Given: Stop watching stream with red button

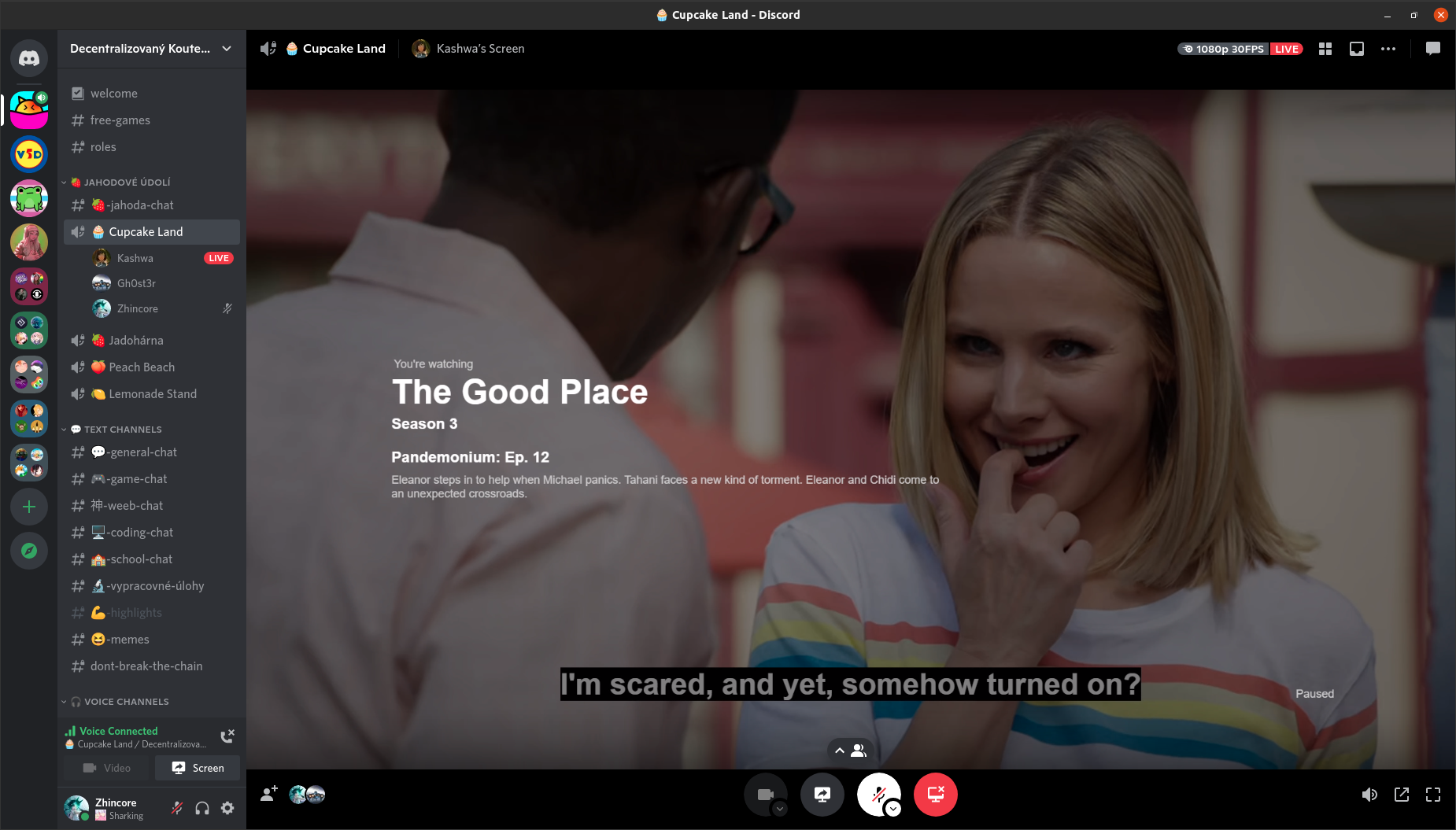Looking at the screenshot, I should tap(935, 795).
